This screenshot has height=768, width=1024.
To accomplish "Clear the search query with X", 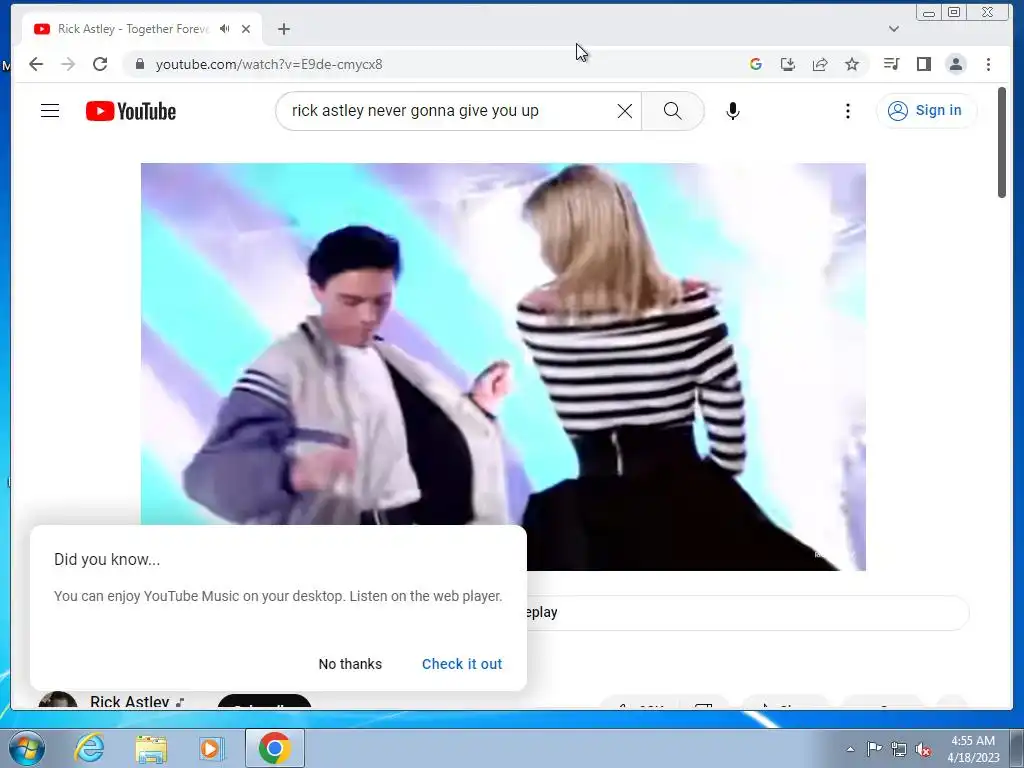I will click(x=624, y=111).
